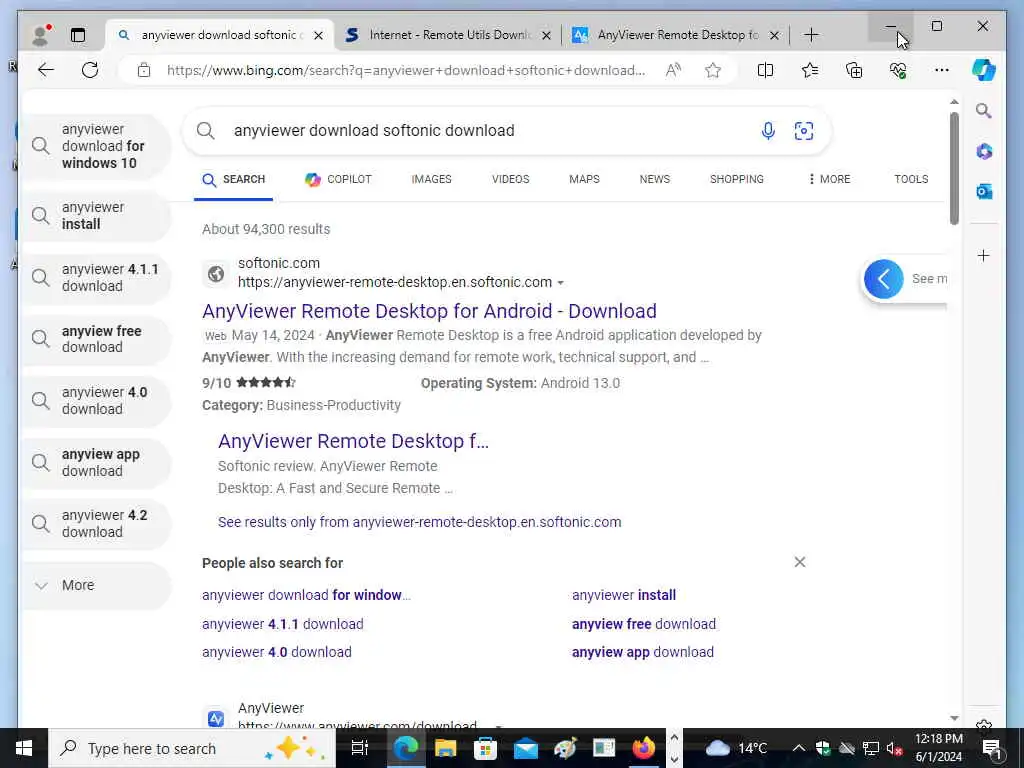Open the Edge profile icon
This screenshot has width=1024, height=768.
(x=41, y=35)
